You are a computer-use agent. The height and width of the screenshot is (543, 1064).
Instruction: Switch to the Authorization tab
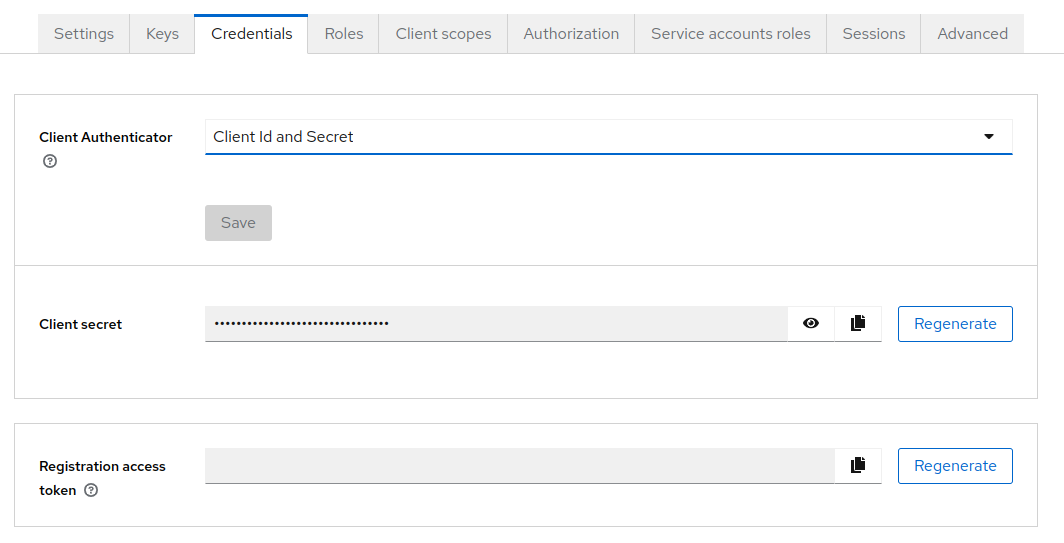(x=571, y=34)
